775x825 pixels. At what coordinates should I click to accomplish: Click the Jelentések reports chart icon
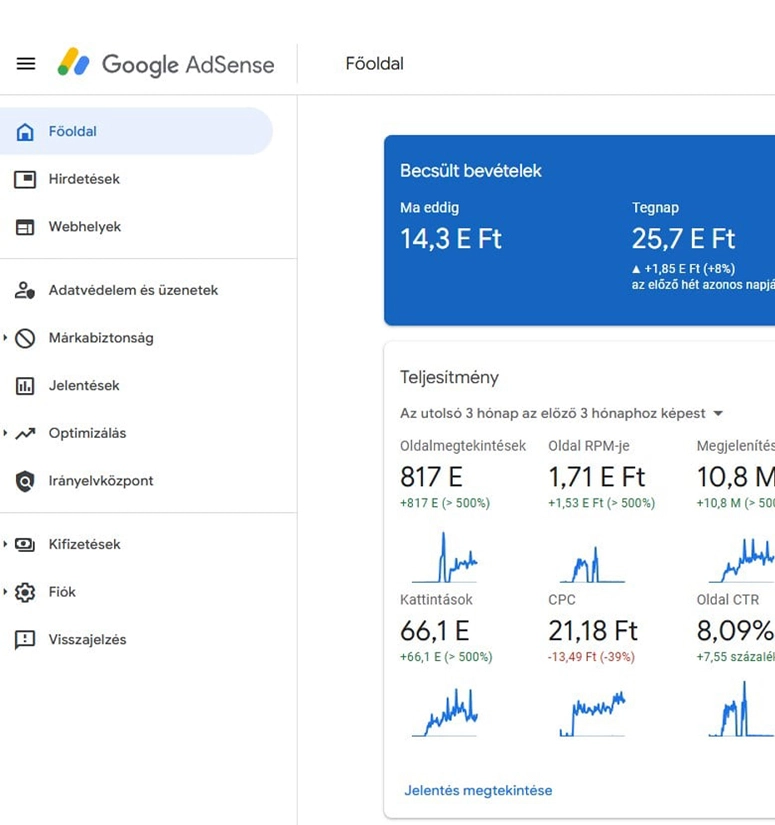point(25,386)
